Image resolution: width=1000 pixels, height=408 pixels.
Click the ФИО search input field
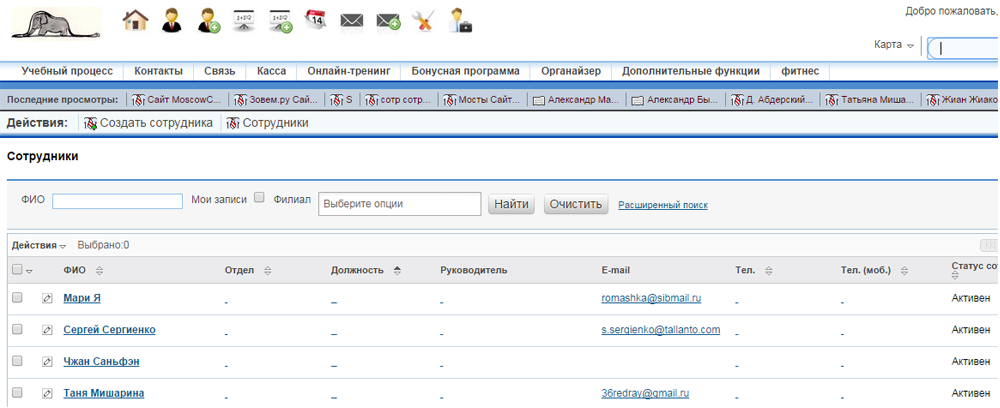pos(117,201)
